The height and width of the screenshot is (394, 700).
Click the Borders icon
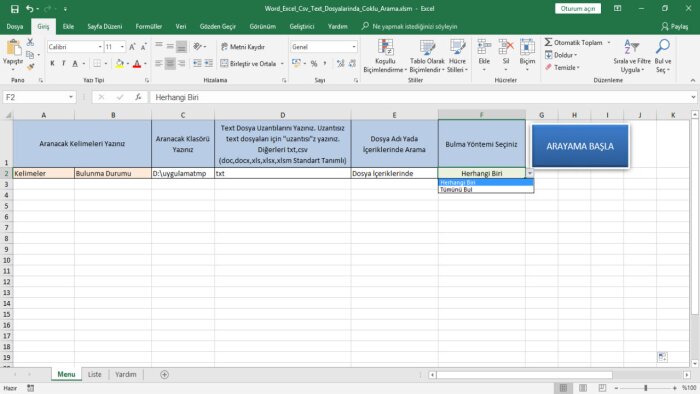pos(97,64)
